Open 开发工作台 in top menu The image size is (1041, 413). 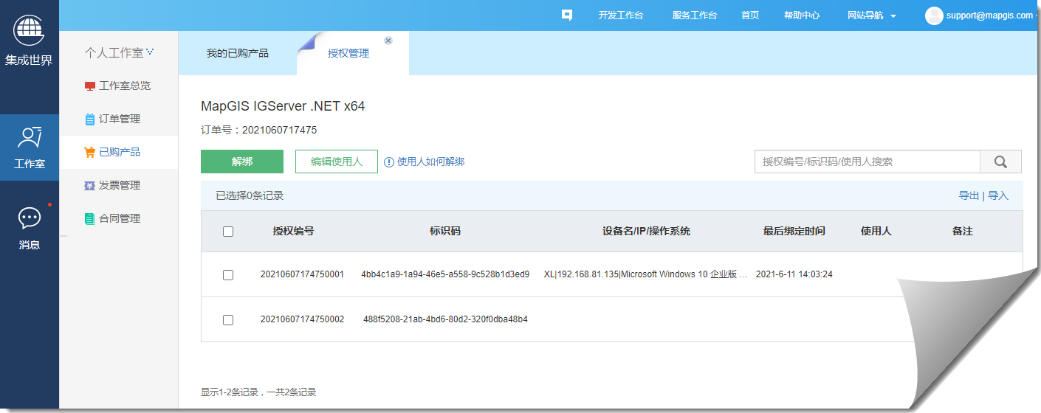pos(621,15)
